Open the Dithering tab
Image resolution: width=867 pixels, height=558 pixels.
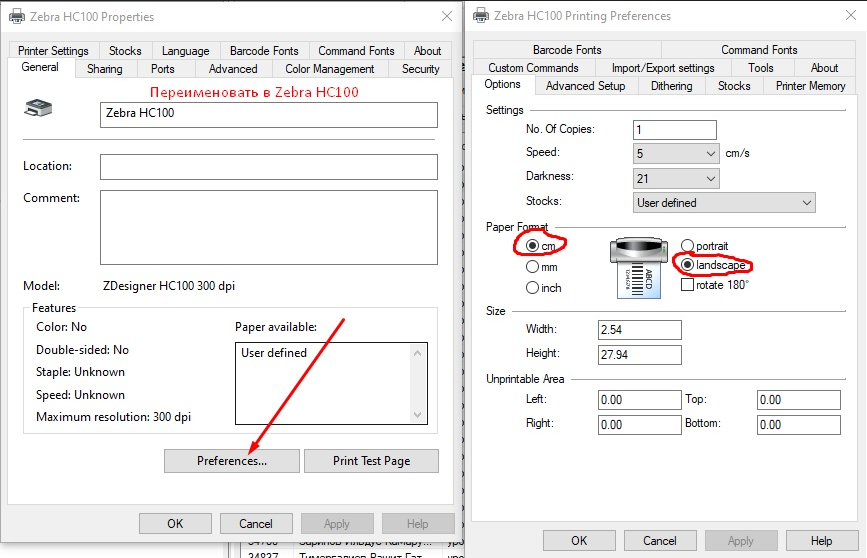coord(671,86)
